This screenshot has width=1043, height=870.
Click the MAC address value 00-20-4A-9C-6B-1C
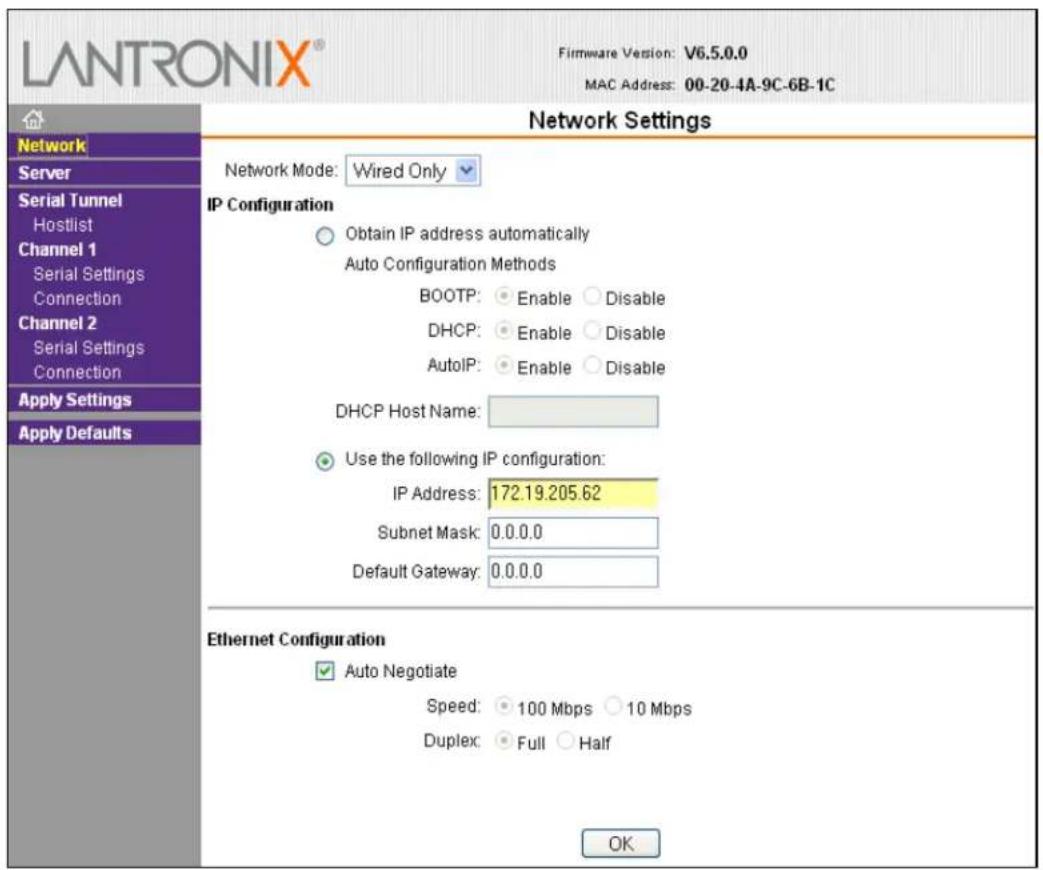[x=760, y=85]
